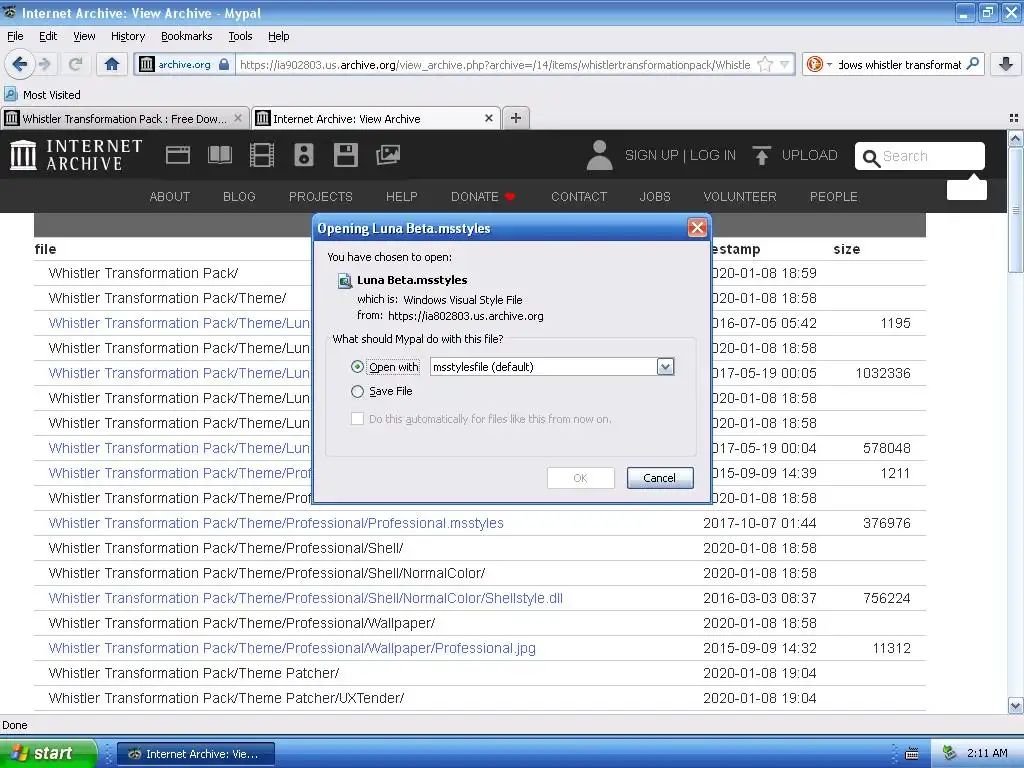The width and height of the screenshot is (1024, 768).
Task: Select the Save File radio button
Action: pyautogui.click(x=357, y=391)
